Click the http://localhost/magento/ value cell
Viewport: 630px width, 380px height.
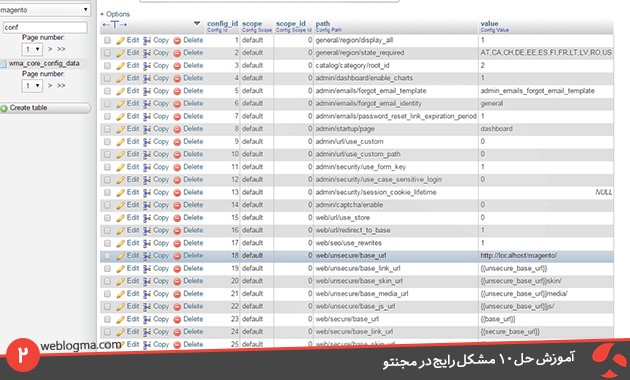519,255
